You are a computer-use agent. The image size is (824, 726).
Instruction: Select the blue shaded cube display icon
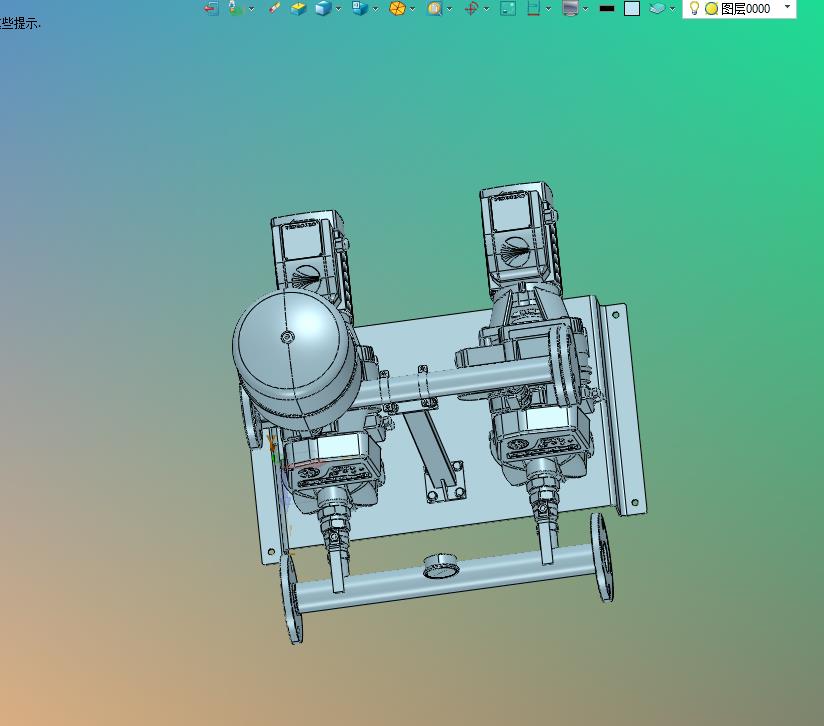coord(323,8)
